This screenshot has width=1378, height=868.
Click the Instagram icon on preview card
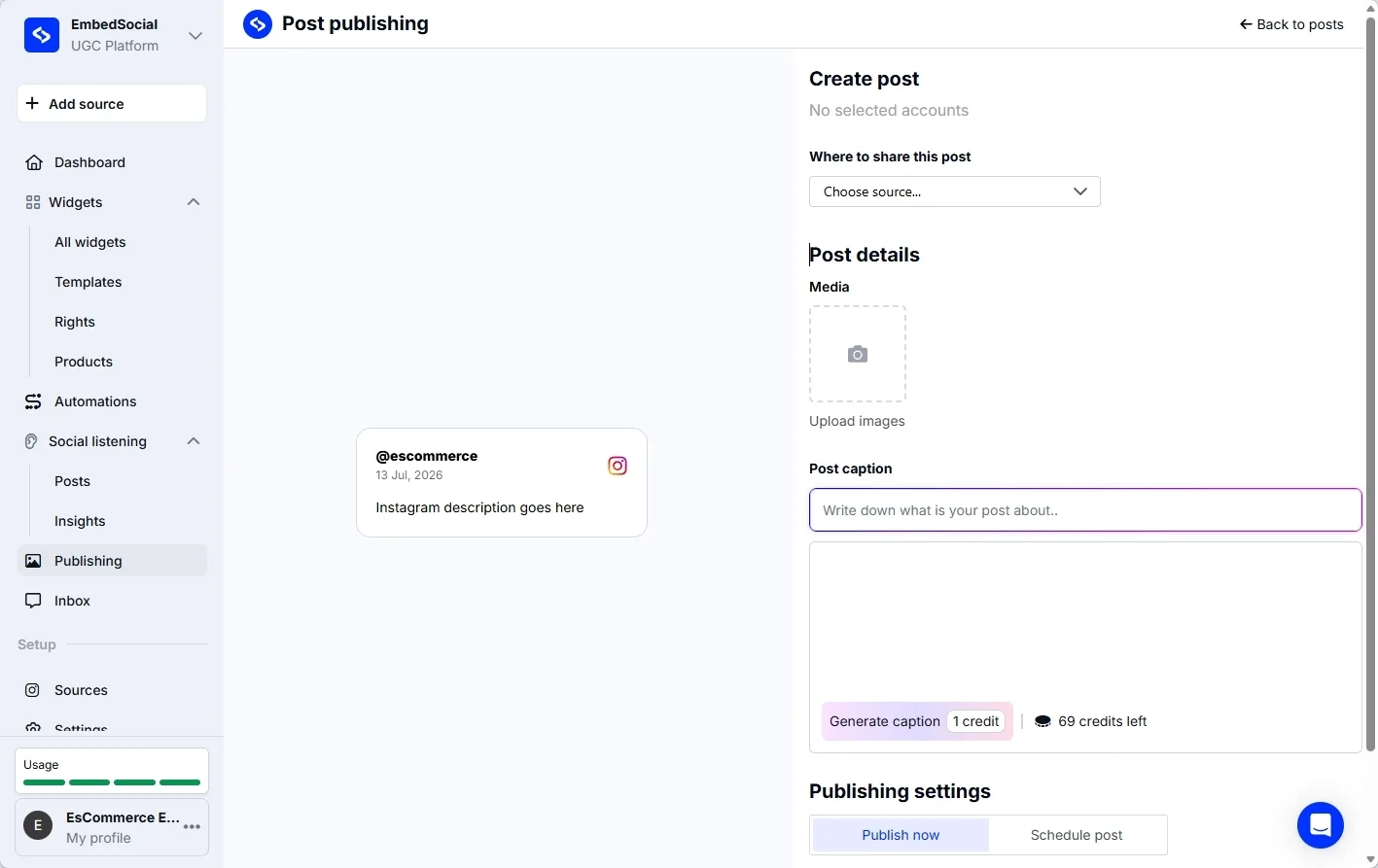618,466
